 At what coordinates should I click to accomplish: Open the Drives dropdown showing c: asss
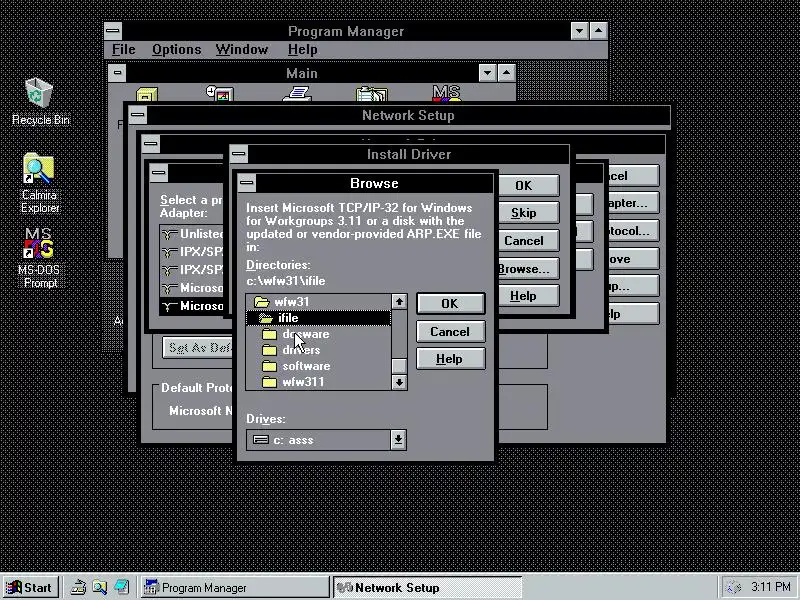point(326,440)
